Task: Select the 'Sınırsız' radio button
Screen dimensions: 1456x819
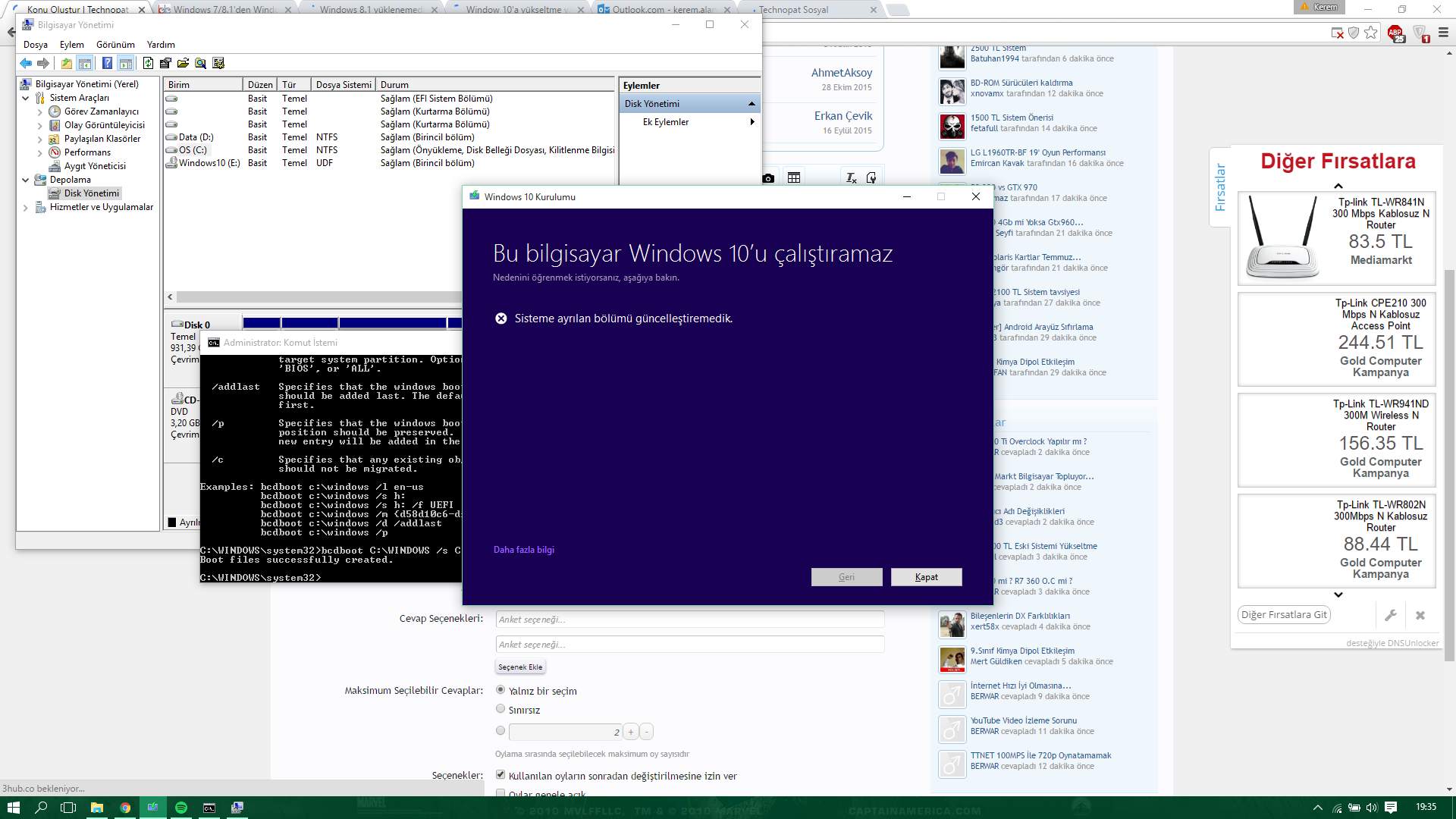Action: 500,709
